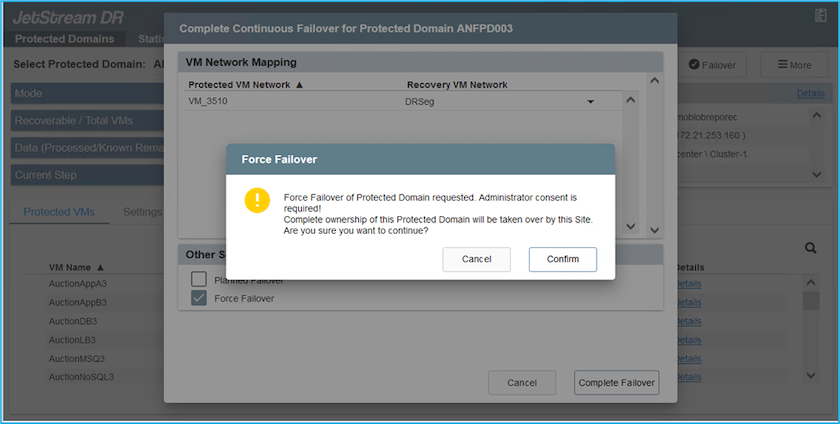Screen dimensions: 840x424
Task: Click the Failover button with checkmark
Action: tap(711, 65)
